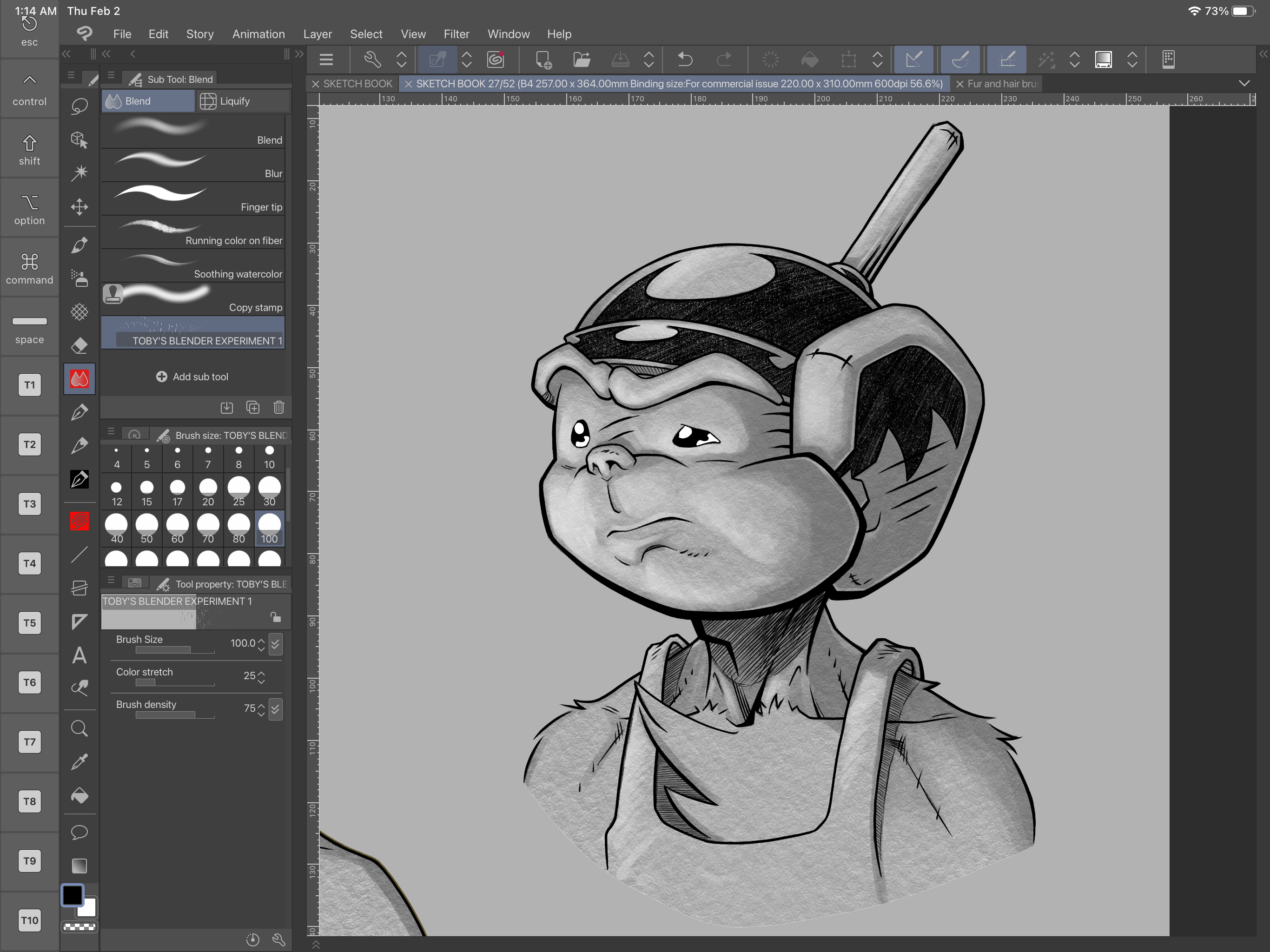Switch to Liquify sub tool tab
The width and height of the screenshot is (1270, 952).
coord(242,101)
